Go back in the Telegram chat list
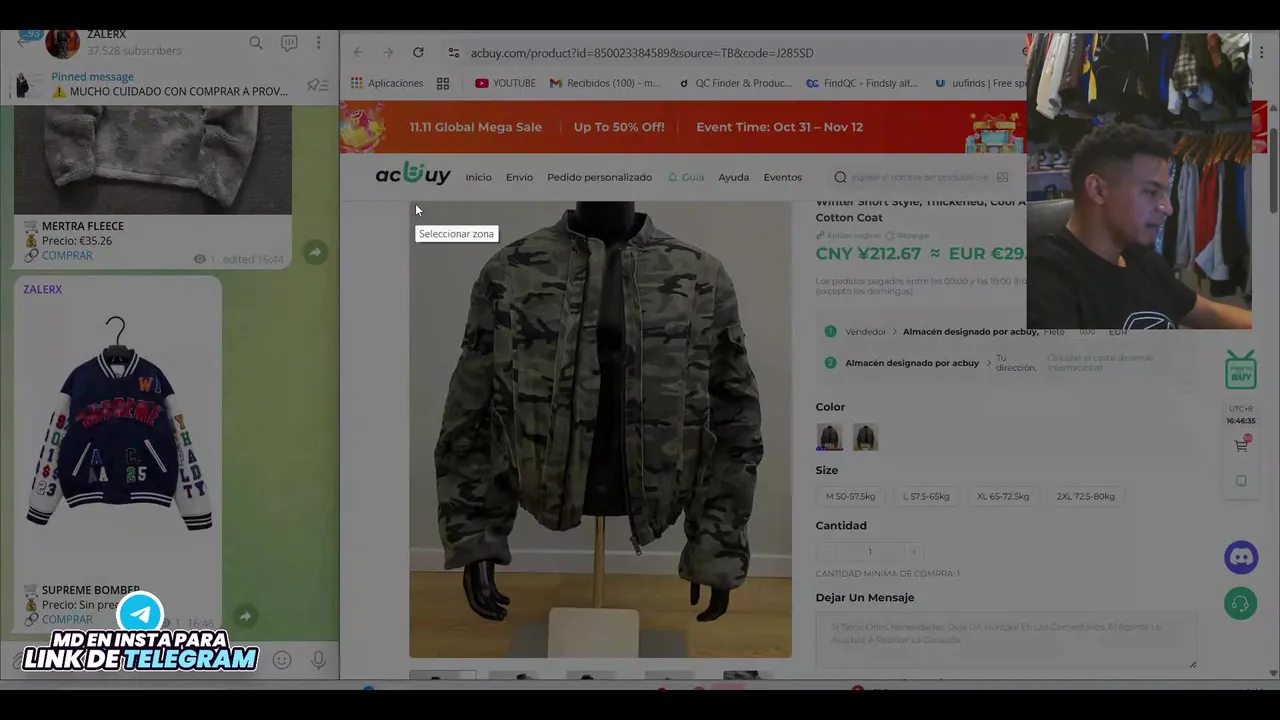 (x=22, y=43)
